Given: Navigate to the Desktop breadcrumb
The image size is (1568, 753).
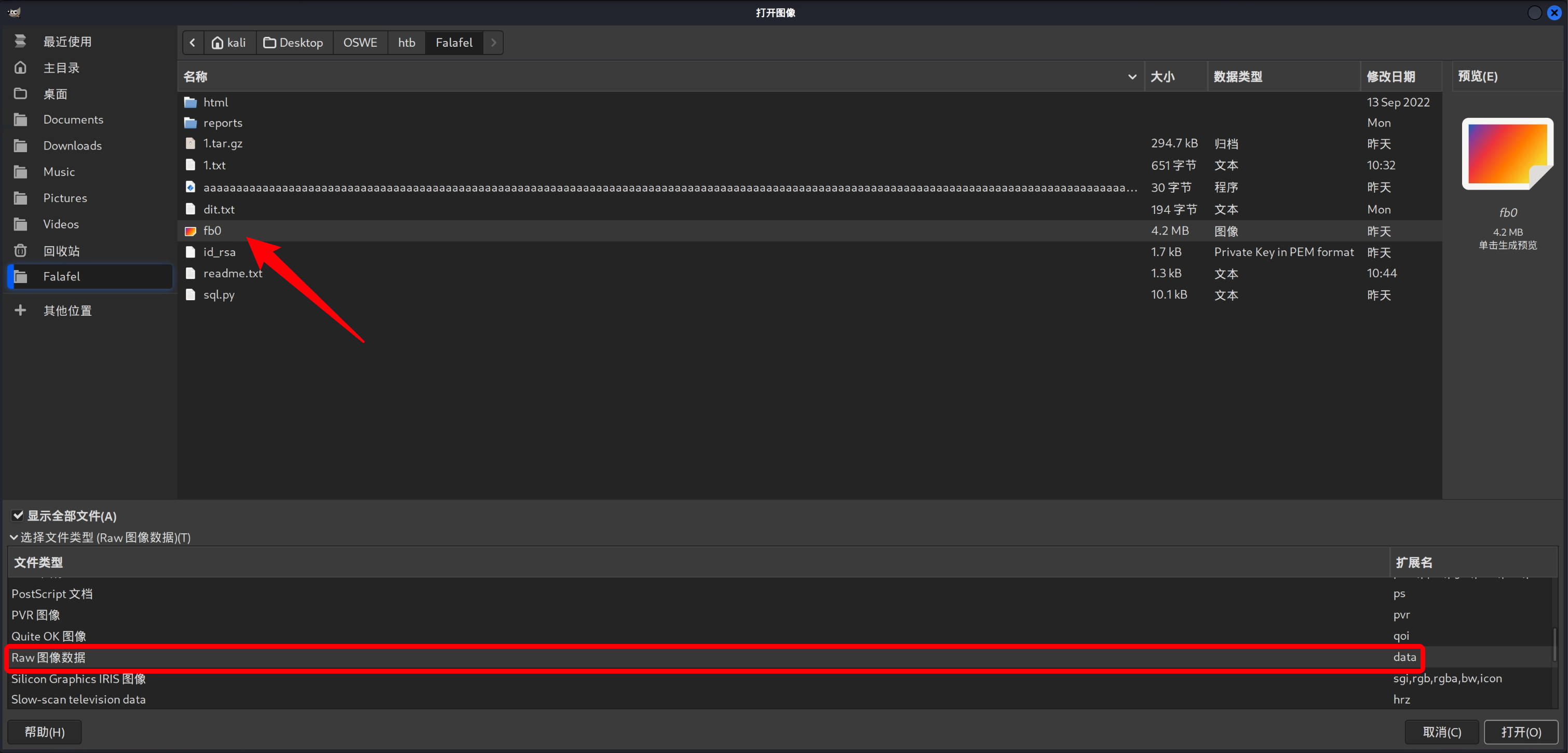Looking at the screenshot, I should coord(294,43).
